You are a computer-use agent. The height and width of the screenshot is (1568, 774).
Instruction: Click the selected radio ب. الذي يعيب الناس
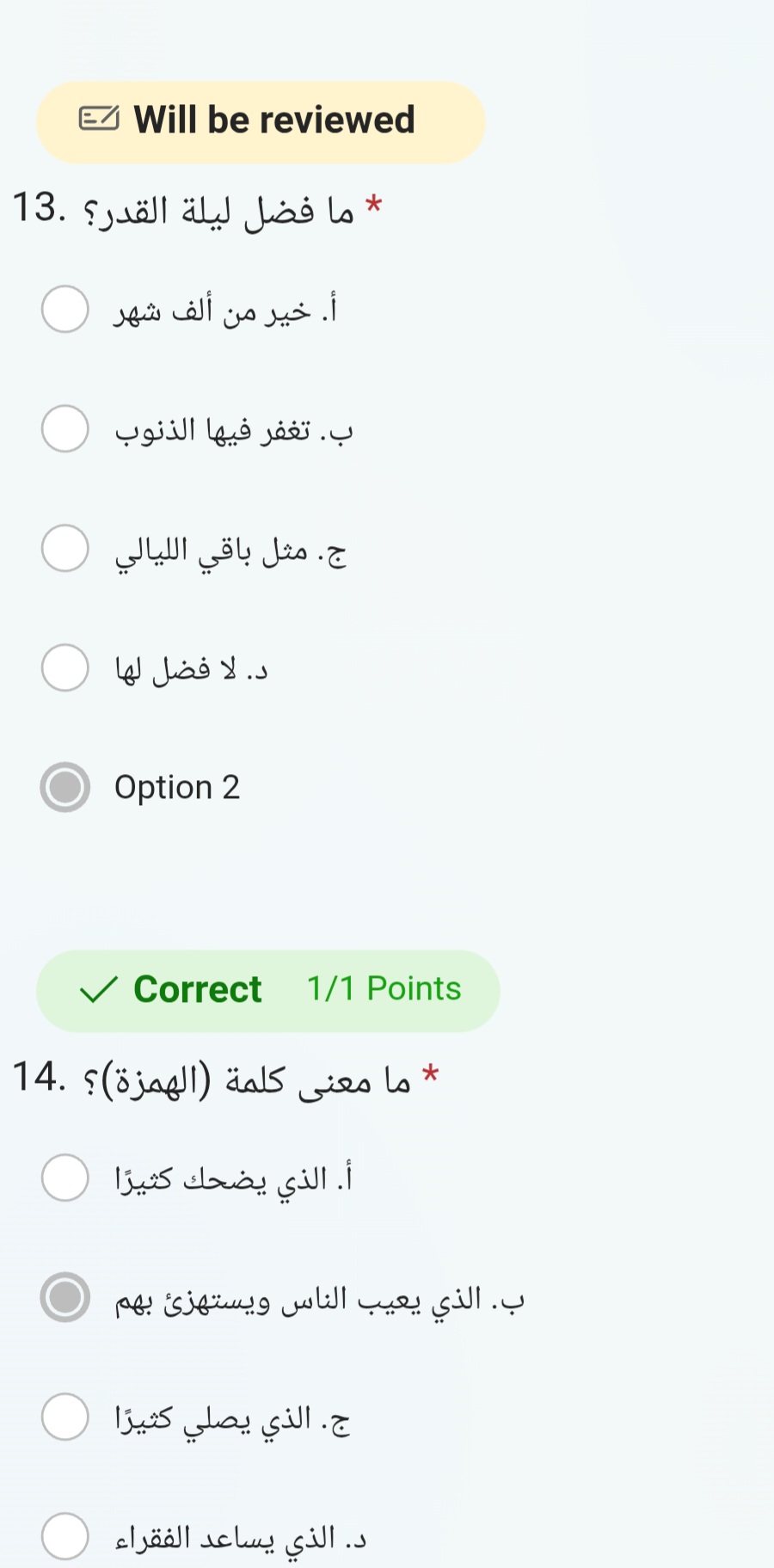[65, 1297]
